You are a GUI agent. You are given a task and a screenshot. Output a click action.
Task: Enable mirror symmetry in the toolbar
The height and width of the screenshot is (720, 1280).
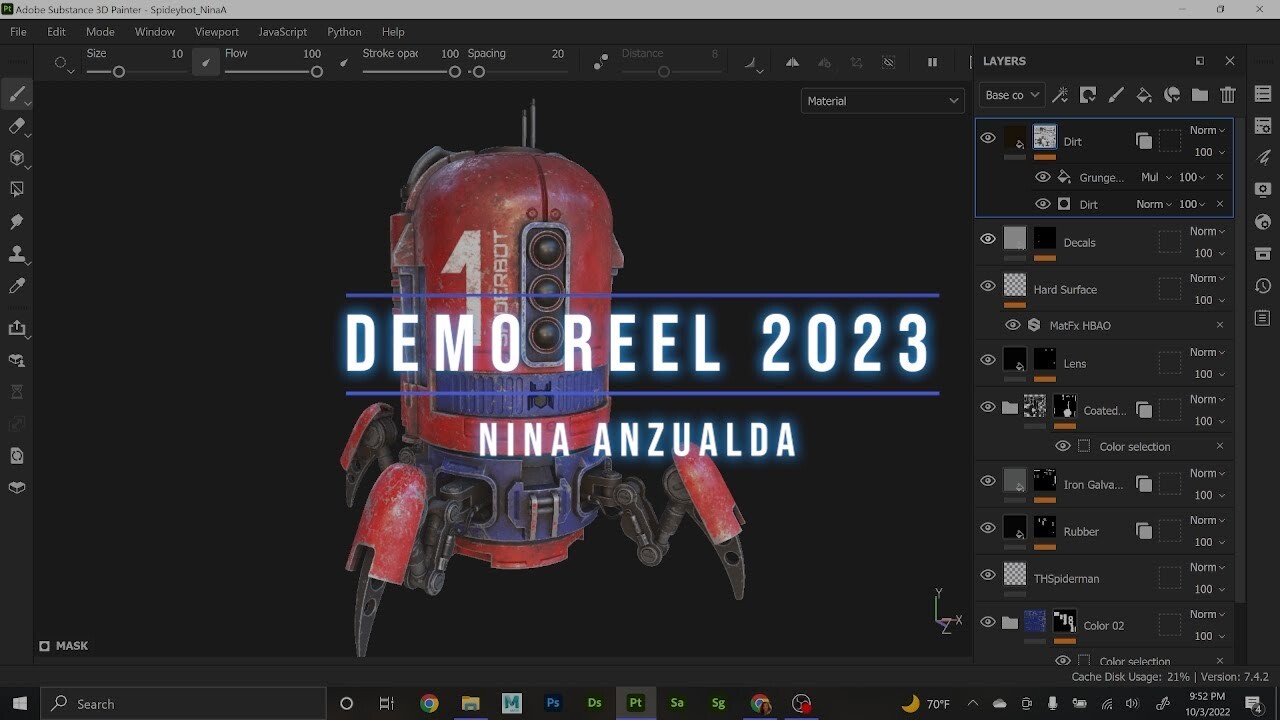[x=791, y=61]
